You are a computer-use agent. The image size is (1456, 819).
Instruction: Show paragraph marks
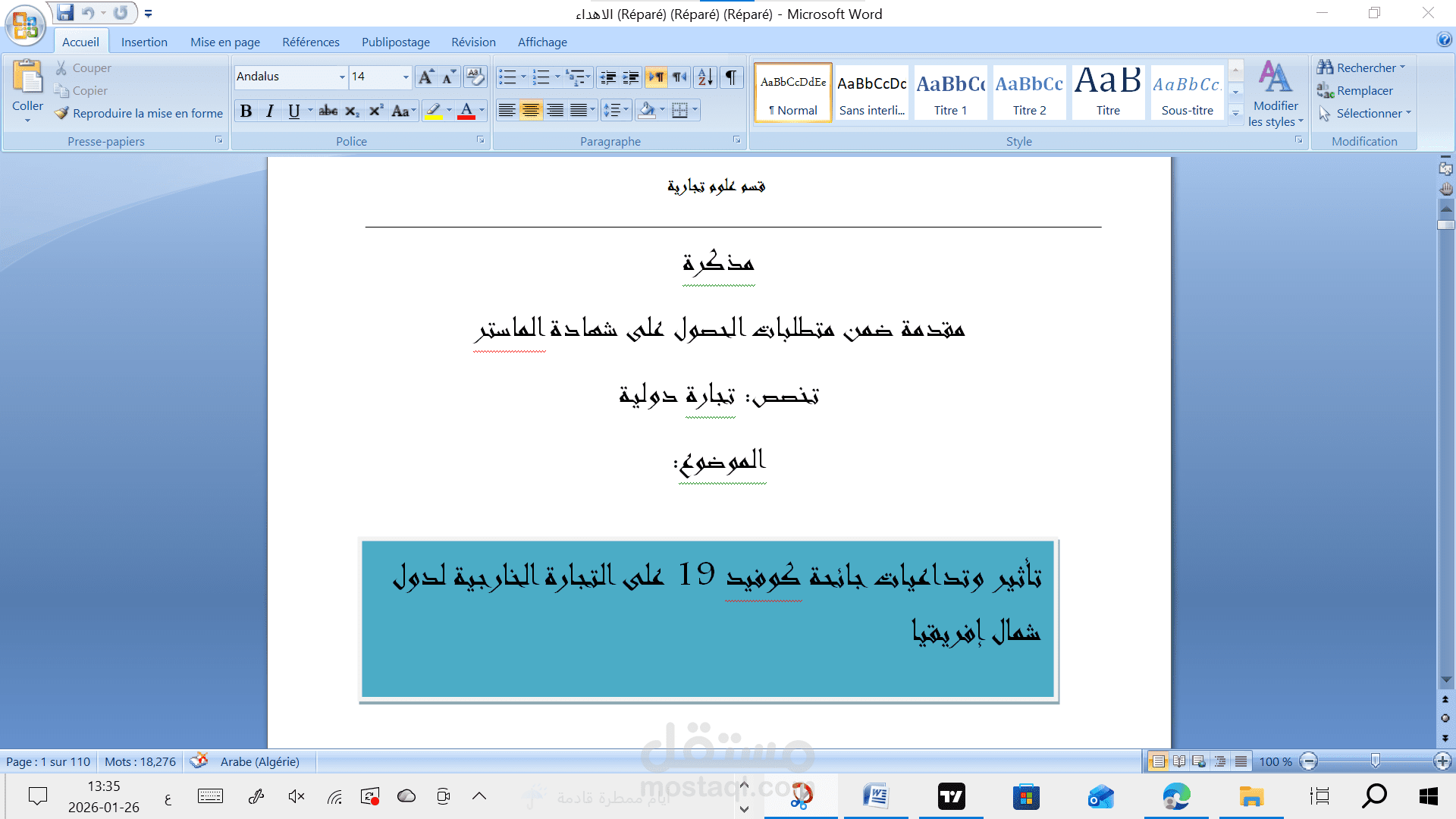[731, 77]
